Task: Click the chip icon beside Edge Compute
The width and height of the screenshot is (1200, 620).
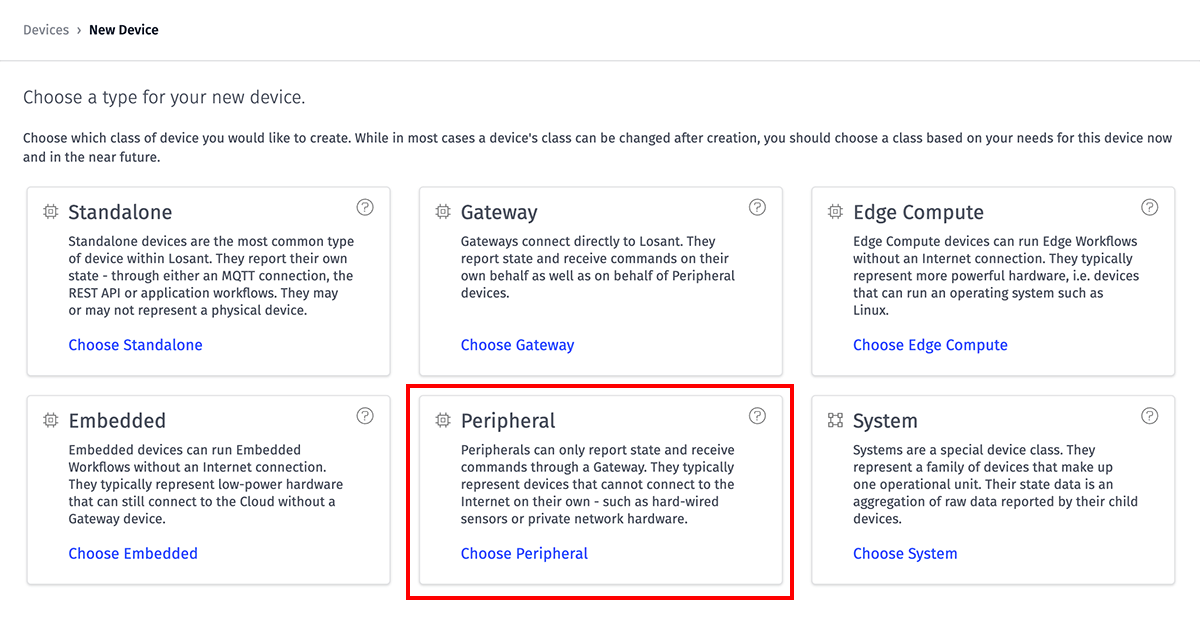Action: click(x=835, y=212)
